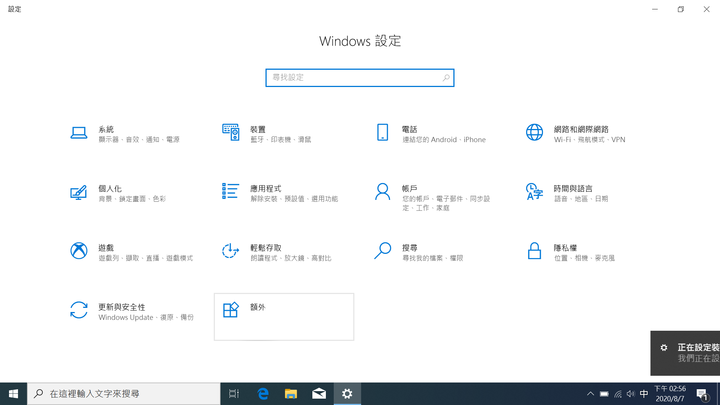Focus the 尋找設定 search field

pos(360,78)
